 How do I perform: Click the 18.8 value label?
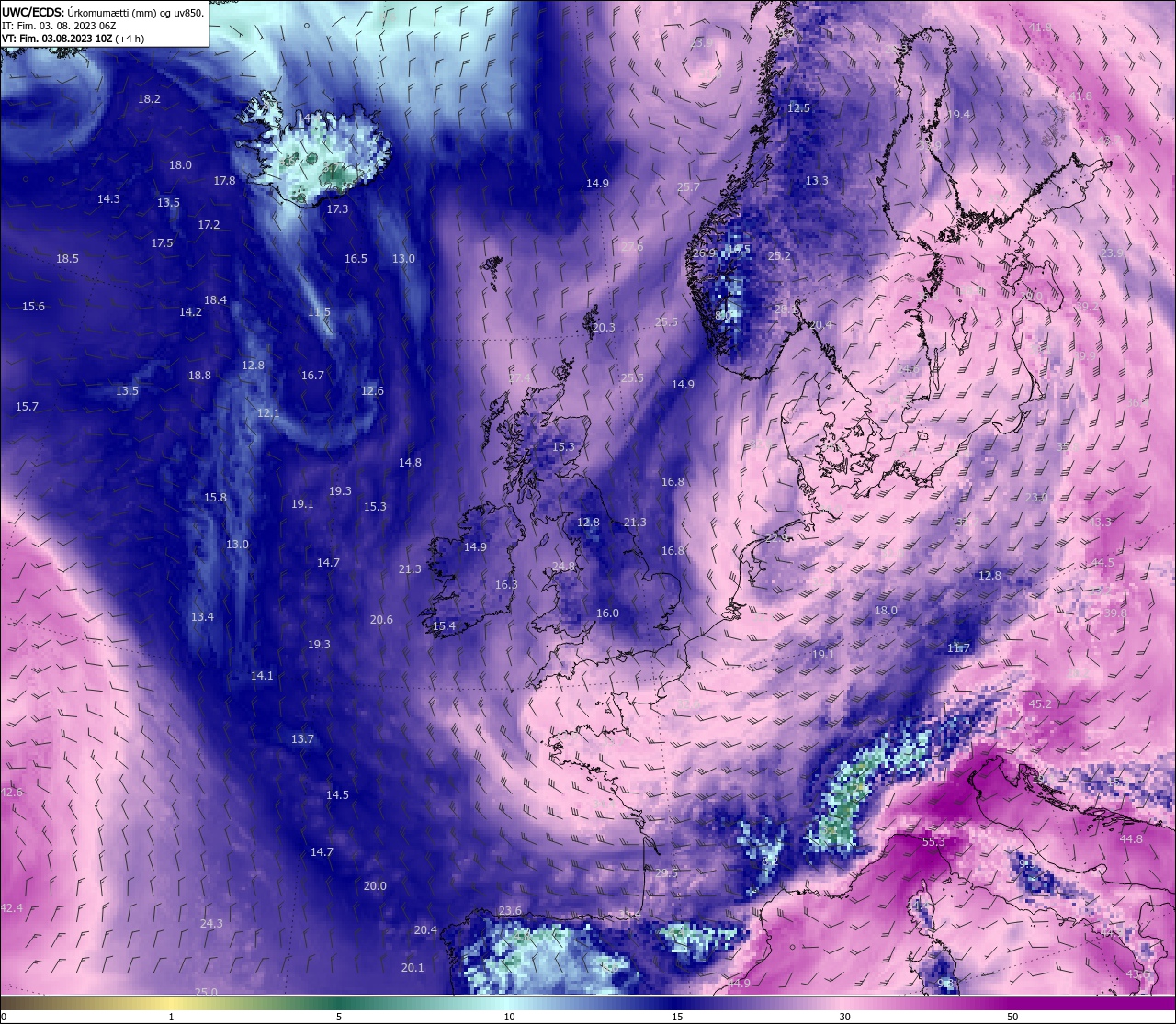199,375
